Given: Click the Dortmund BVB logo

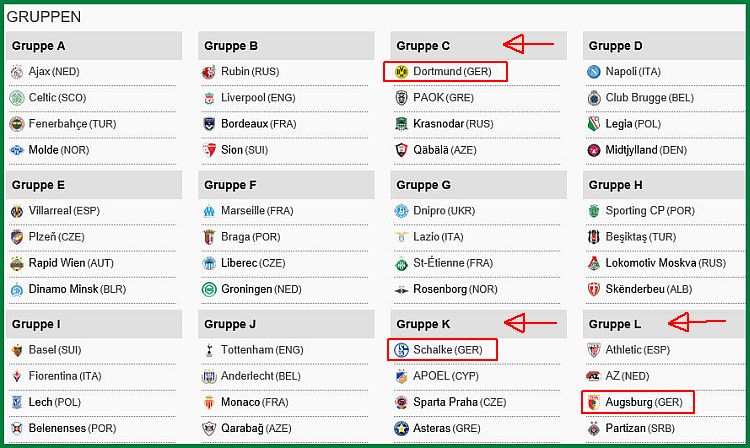Looking at the screenshot, I should point(401,72).
